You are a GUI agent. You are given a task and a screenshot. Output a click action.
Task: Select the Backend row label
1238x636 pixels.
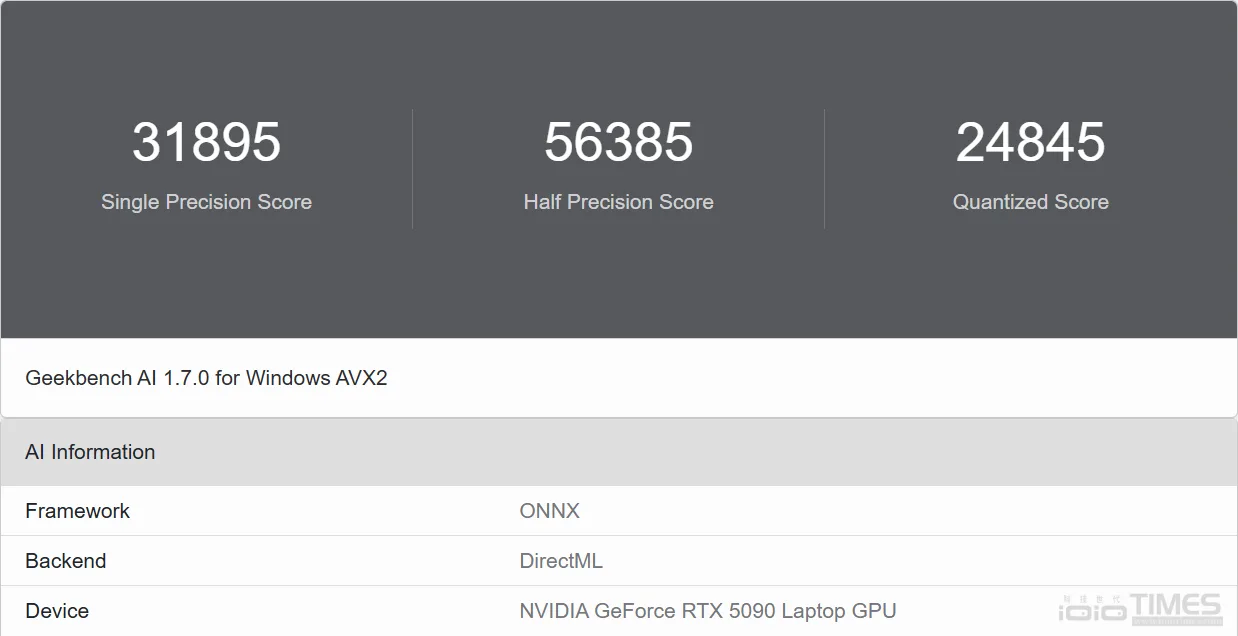pyautogui.click(x=66, y=561)
